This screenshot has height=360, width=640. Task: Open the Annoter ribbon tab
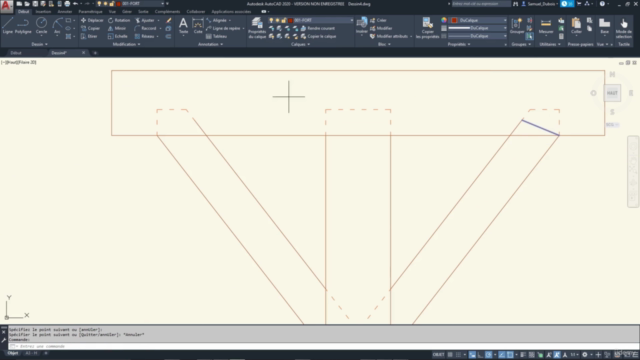click(64, 11)
